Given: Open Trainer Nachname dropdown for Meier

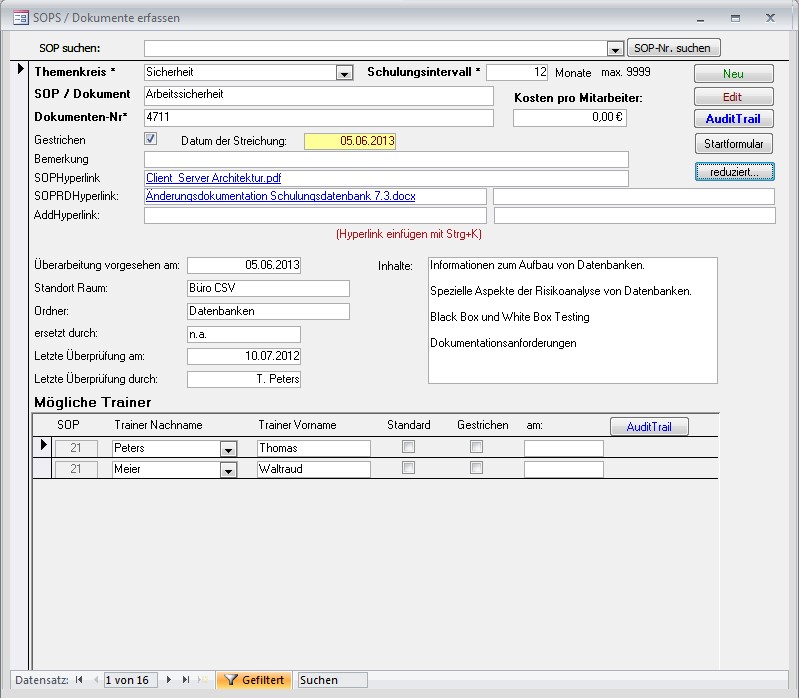Looking at the screenshot, I should 228,470.
